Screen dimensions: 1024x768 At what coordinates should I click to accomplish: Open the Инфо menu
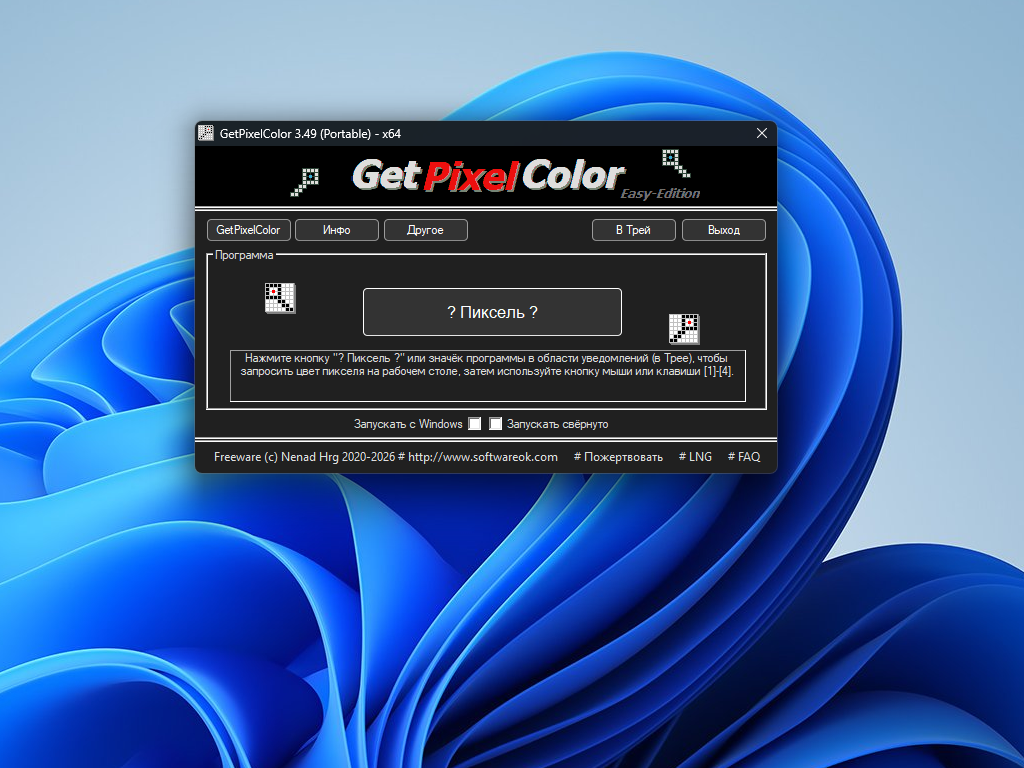[x=336, y=230]
